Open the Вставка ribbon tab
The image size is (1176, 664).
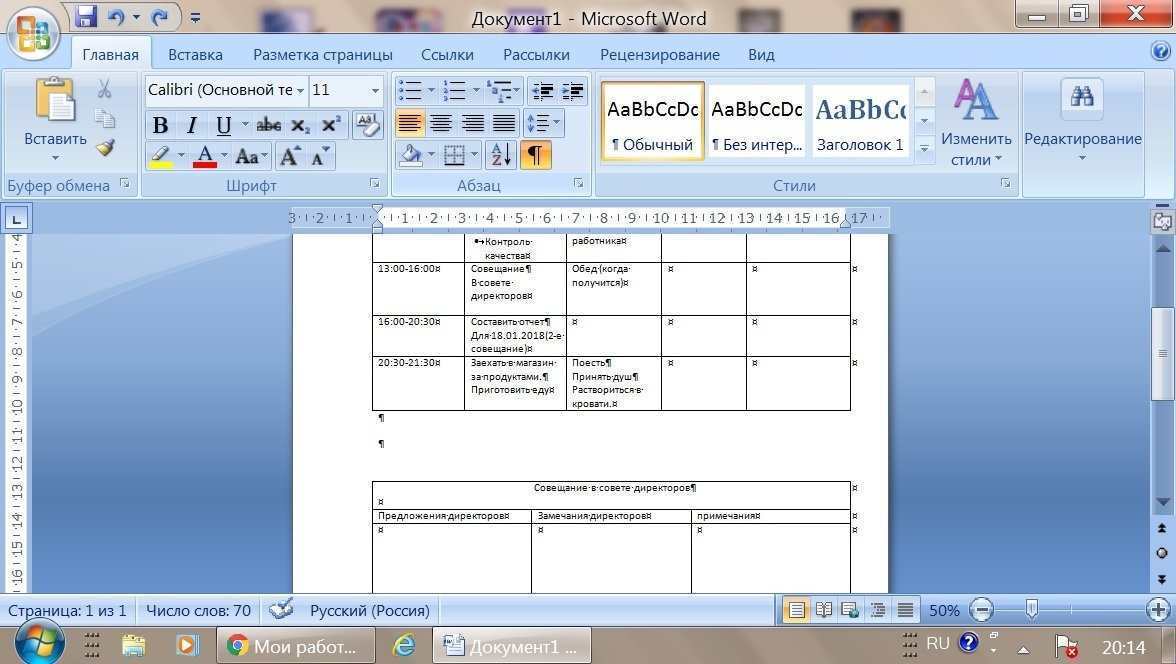(x=195, y=55)
